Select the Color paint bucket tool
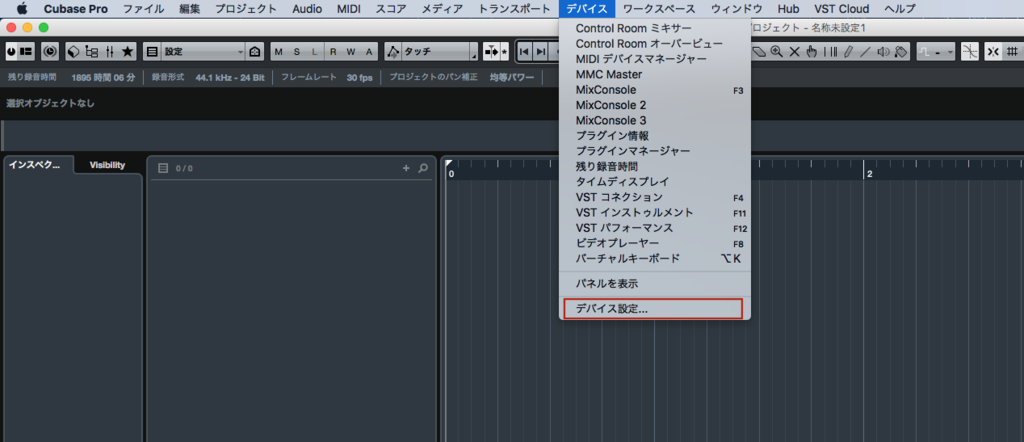1024x442 pixels. [x=901, y=52]
